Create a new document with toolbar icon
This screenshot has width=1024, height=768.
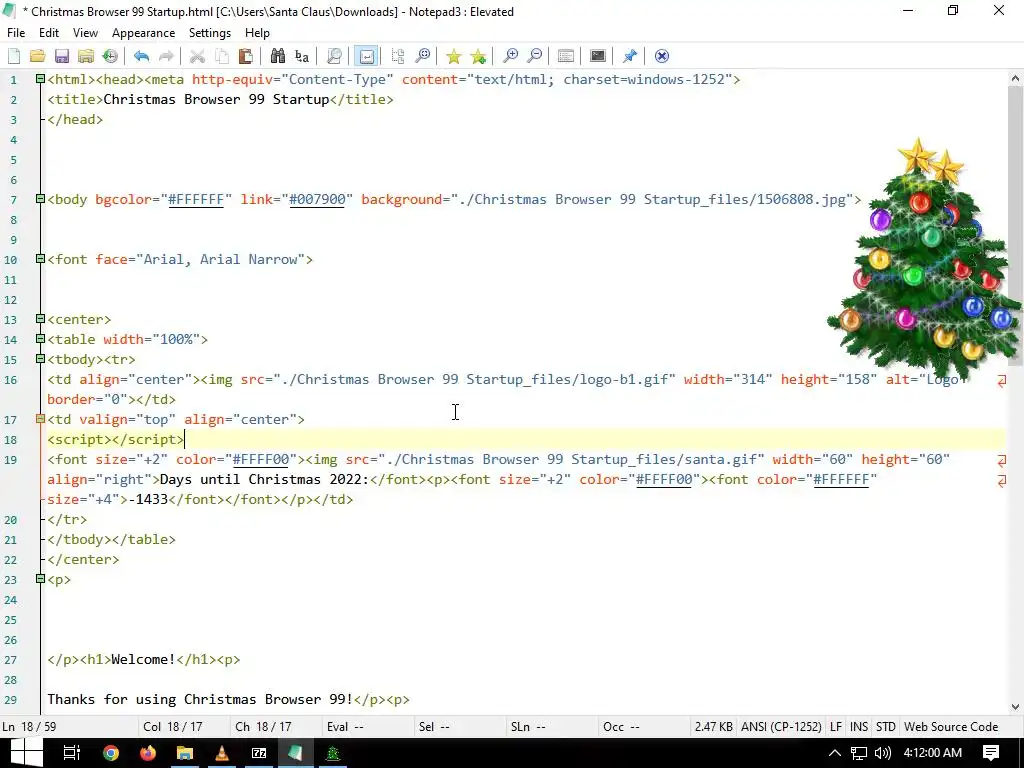[x=14, y=56]
